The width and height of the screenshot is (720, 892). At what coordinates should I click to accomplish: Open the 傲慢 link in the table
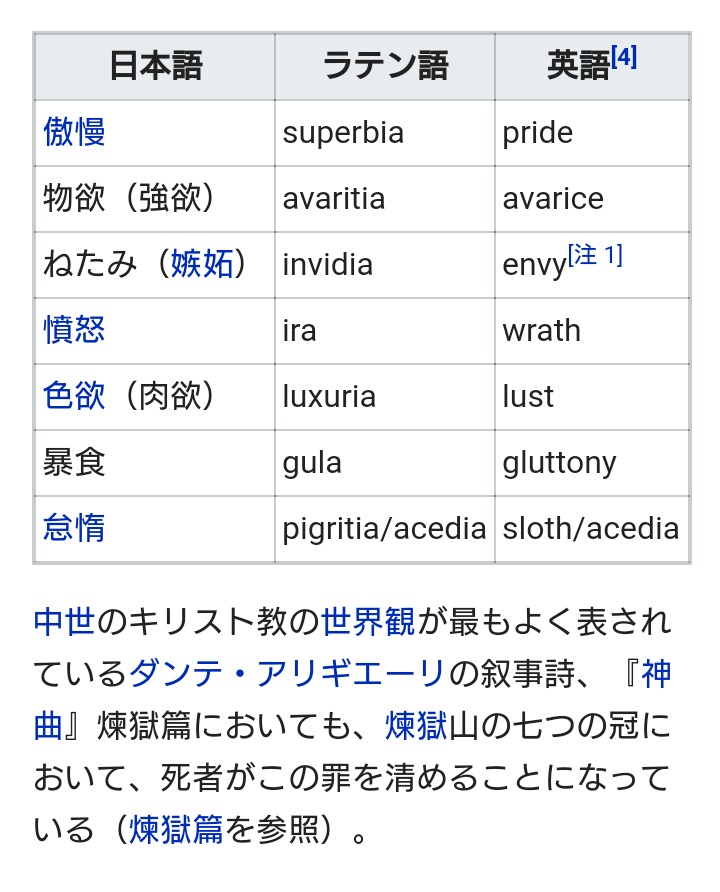(x=75, y=132)
